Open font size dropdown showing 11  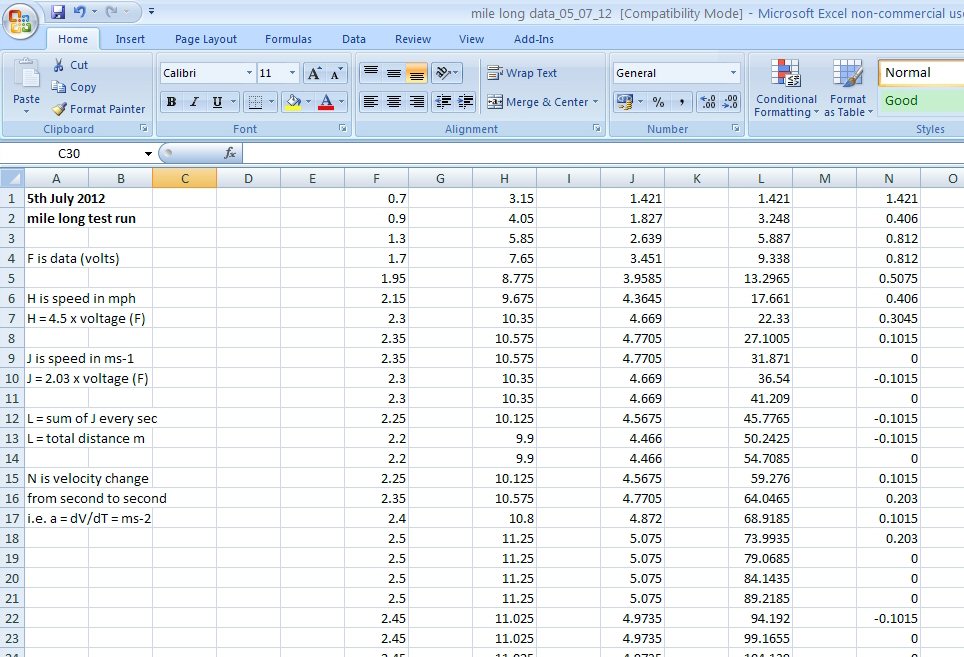[293, 73]
